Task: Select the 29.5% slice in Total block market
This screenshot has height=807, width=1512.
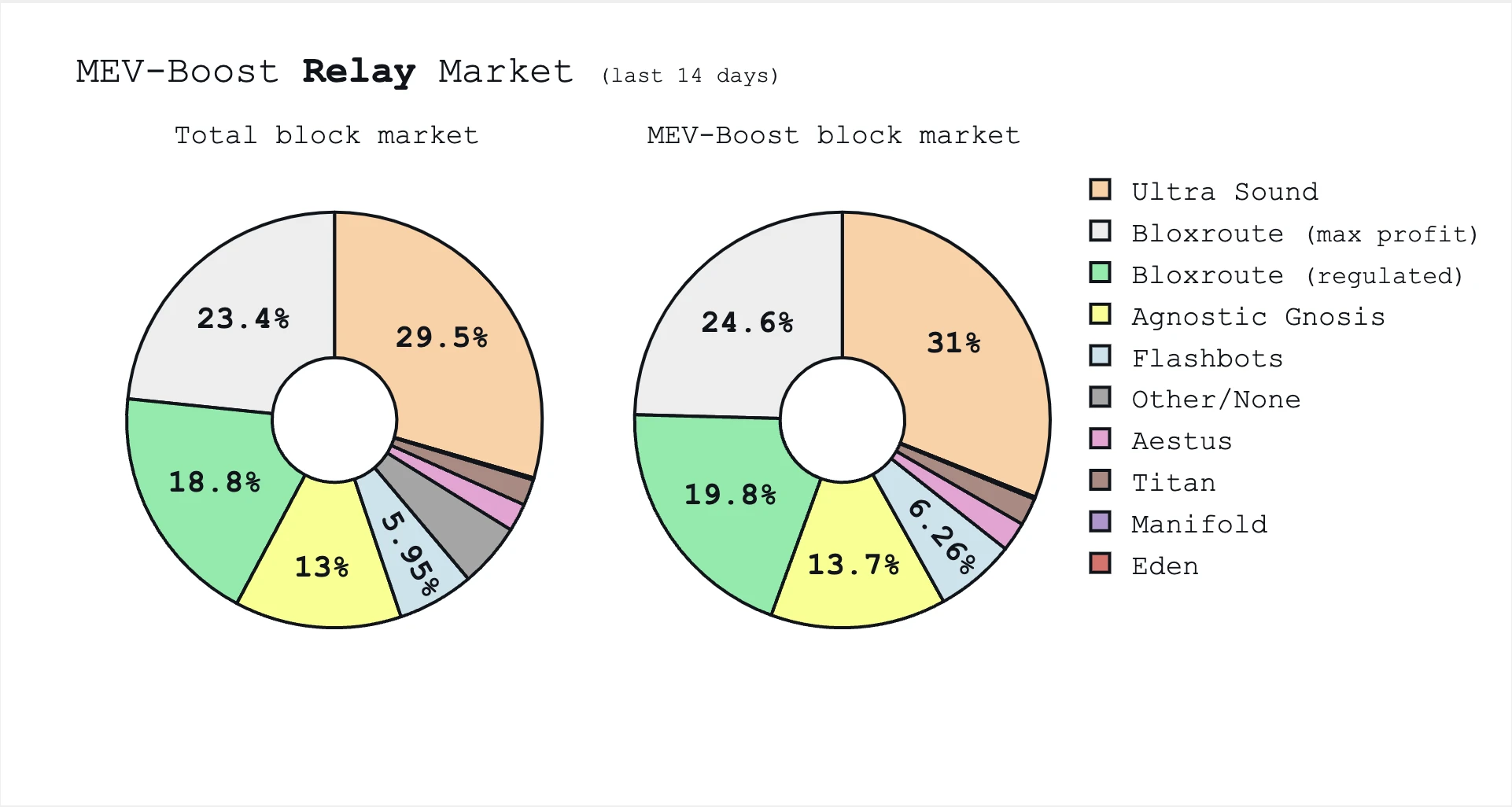Action: click(x=441, y=338)
